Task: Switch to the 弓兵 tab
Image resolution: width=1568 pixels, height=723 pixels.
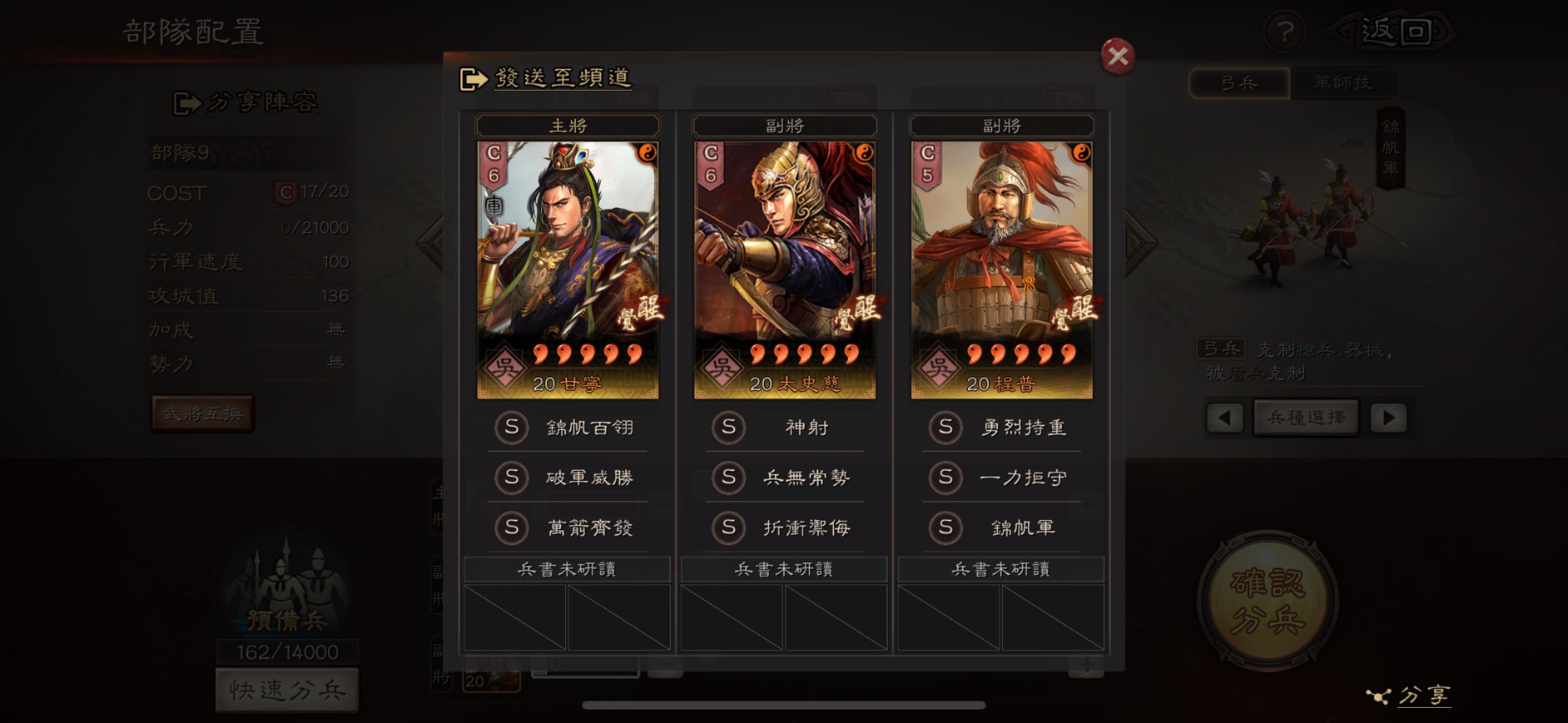Action: (x=1238, y=83)
